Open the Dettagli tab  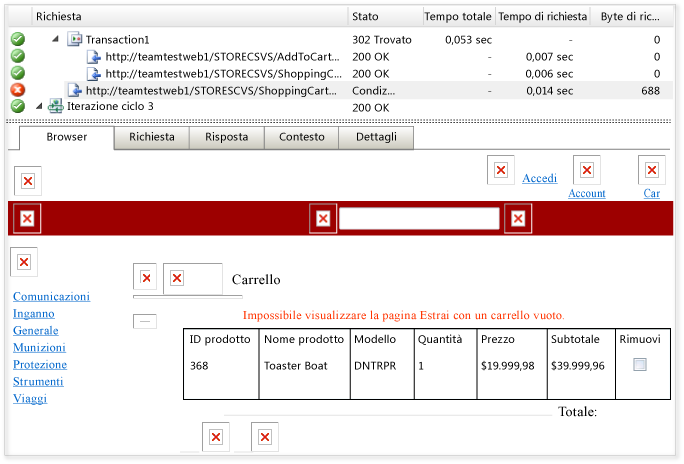point(376,137)
